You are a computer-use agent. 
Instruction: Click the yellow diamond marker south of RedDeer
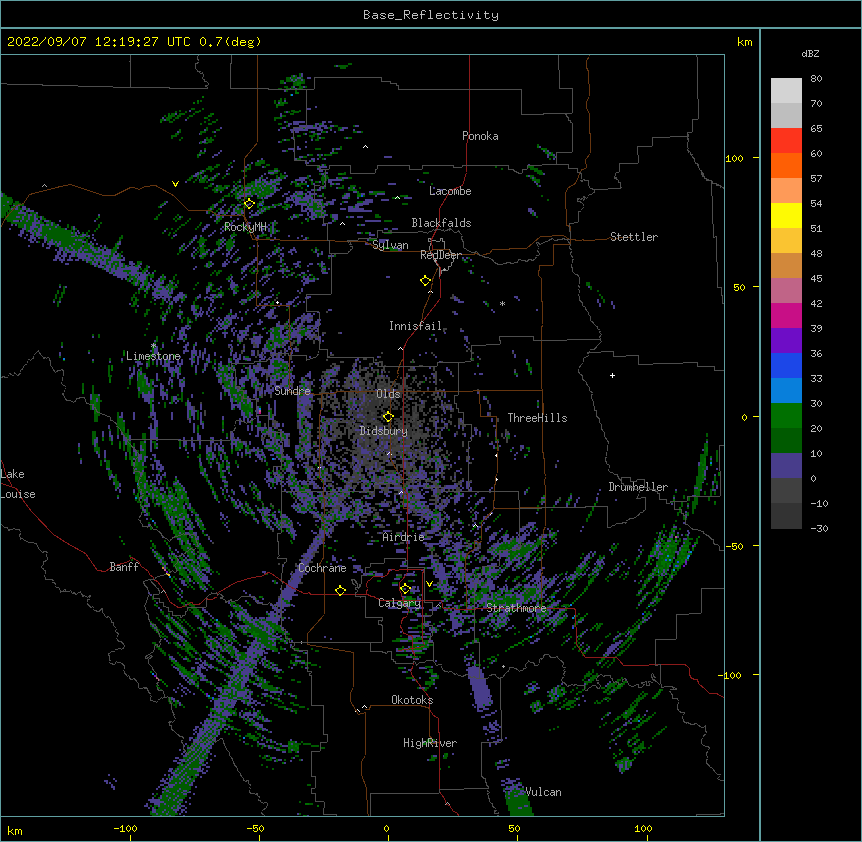pos(425,281)
